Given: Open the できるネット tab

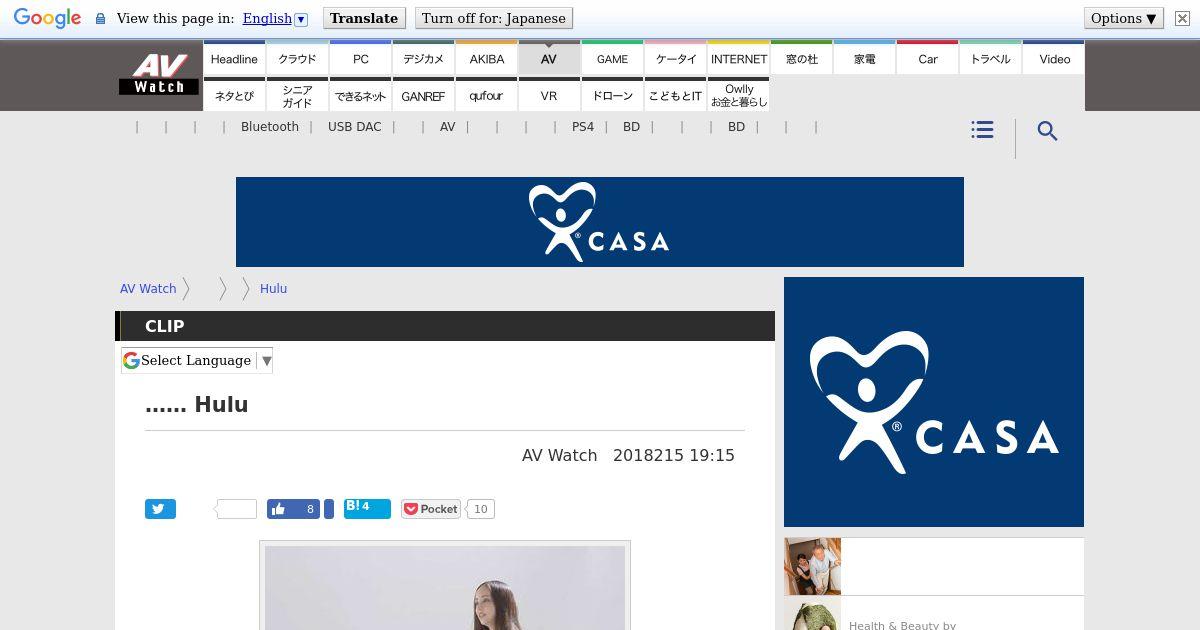Looking at the screenshot, I should click(360, 95).
